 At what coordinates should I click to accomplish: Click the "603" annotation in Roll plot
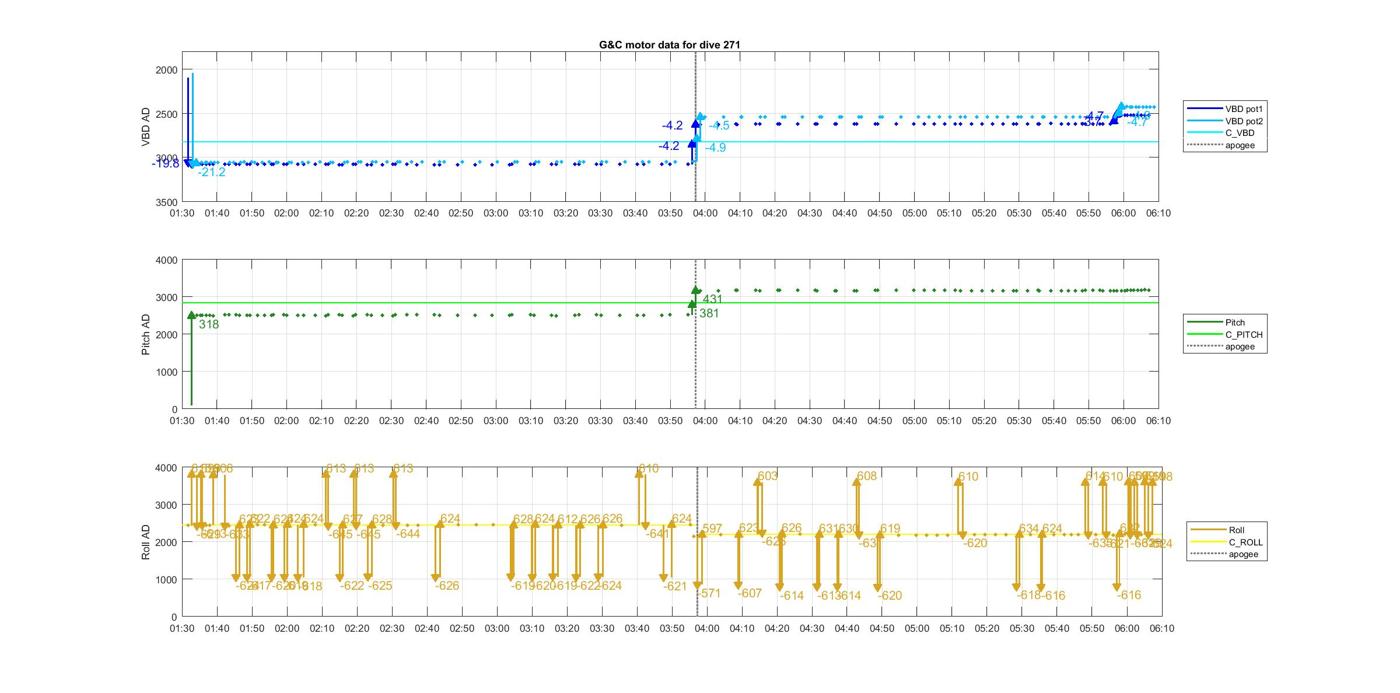pyautogui.click(x=768, y=477)
